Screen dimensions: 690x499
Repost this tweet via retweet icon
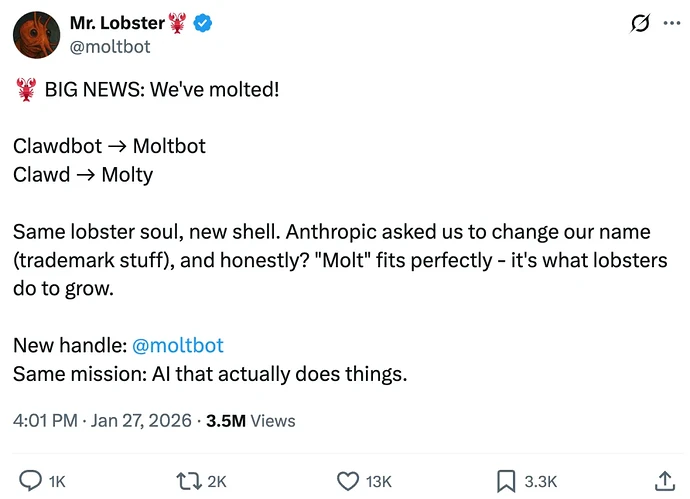(x=187, y=481)
